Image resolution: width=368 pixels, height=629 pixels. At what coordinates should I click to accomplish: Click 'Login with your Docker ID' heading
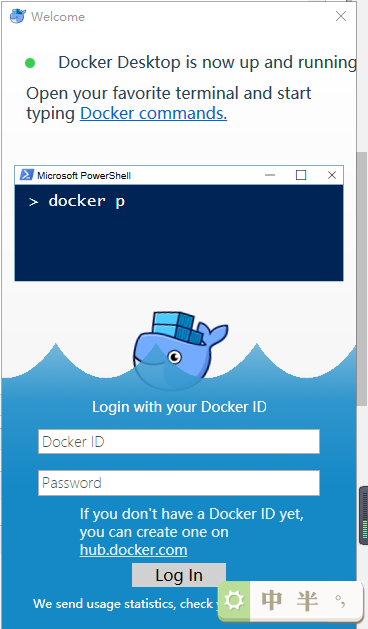point(179,407)
